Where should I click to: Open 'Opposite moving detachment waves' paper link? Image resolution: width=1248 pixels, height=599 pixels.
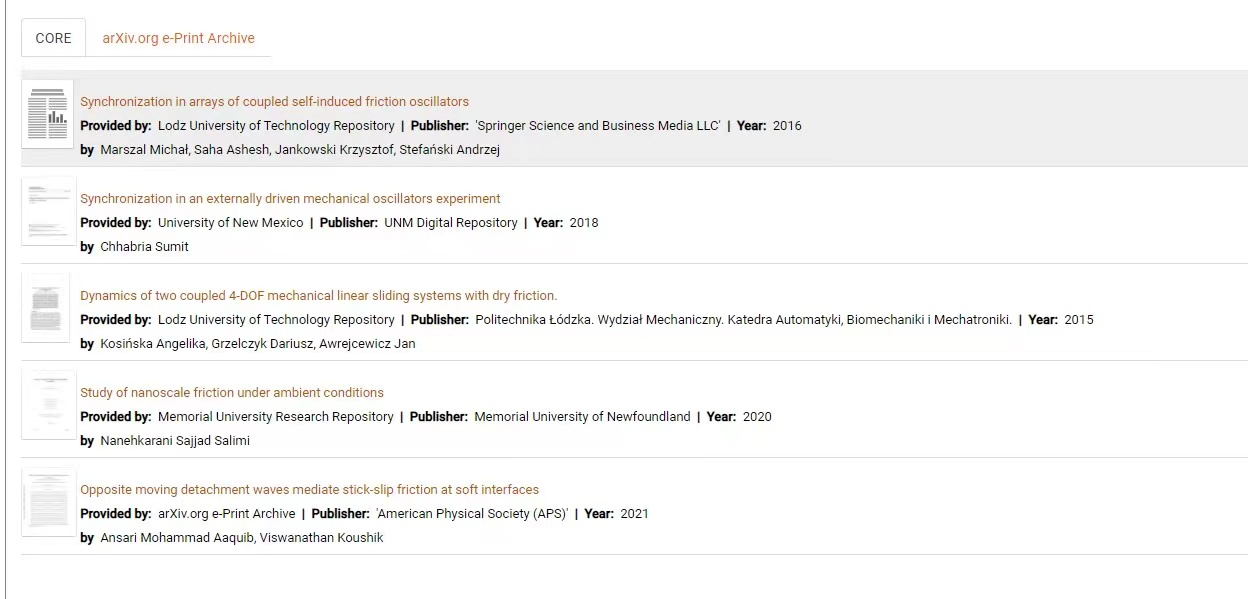coord(309,489)
